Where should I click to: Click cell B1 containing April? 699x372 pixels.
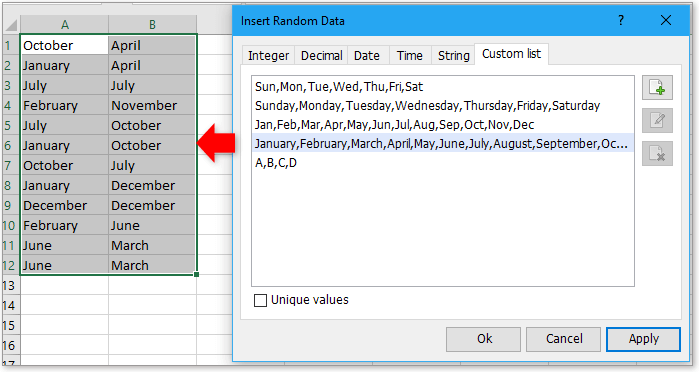tap(152, 45)
